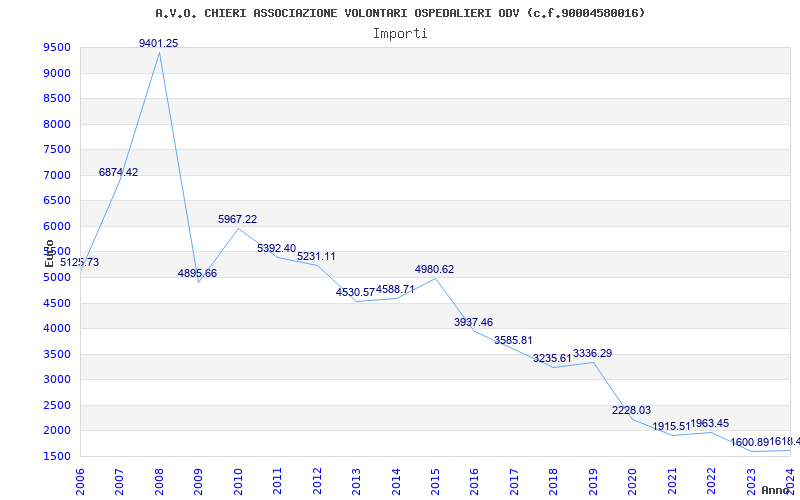Select the 3336.29 data label

click(592, 354)
